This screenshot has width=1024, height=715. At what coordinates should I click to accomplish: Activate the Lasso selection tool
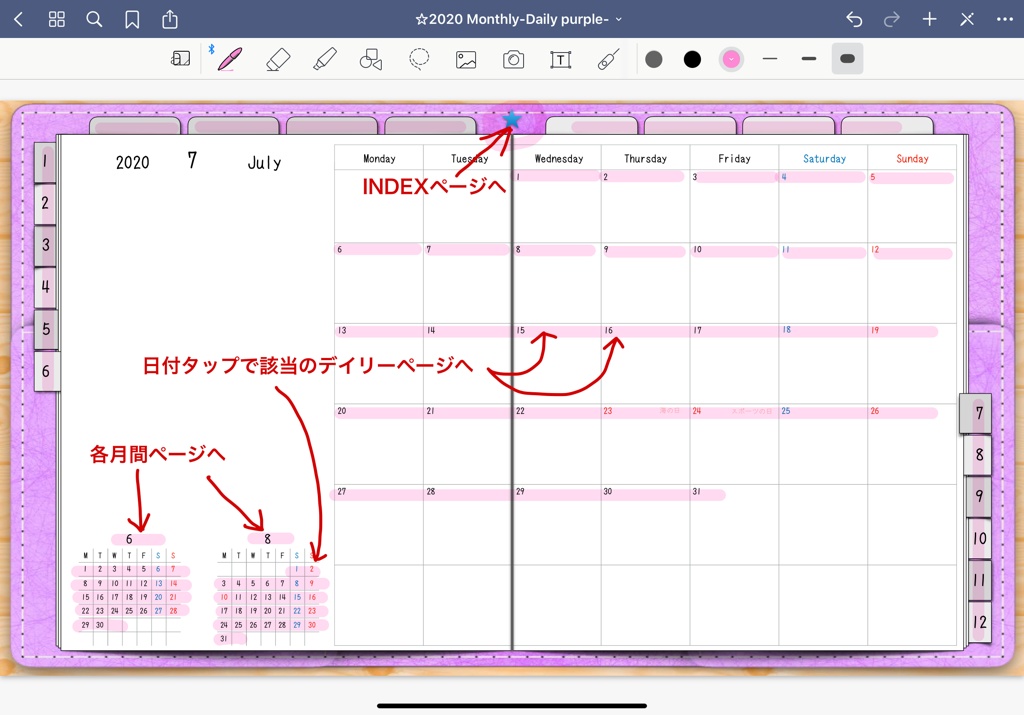pyautogui.click(x=419, y=59)
